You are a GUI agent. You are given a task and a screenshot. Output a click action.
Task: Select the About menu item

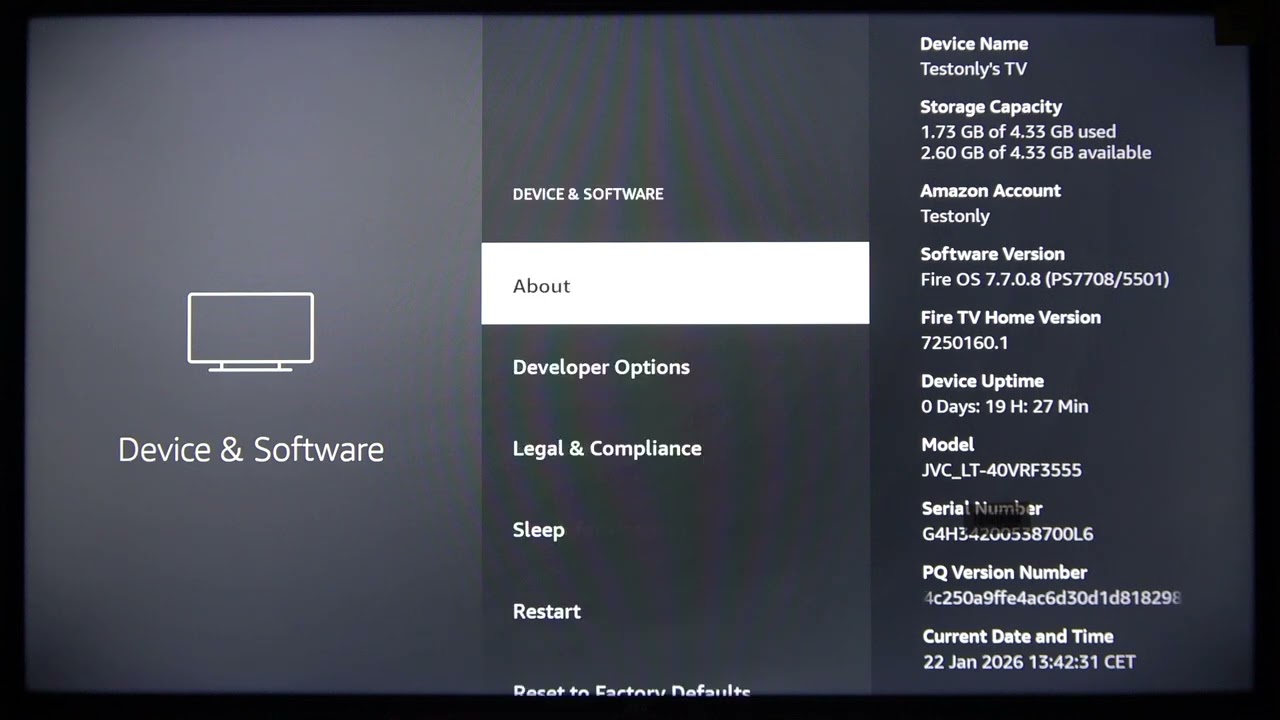(675, 283)
